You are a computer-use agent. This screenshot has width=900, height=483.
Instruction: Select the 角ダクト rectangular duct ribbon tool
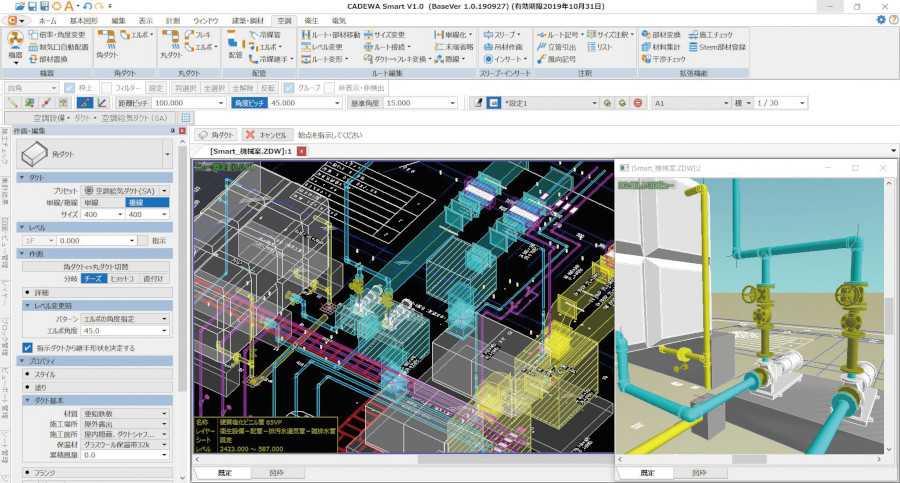point(106,44)
